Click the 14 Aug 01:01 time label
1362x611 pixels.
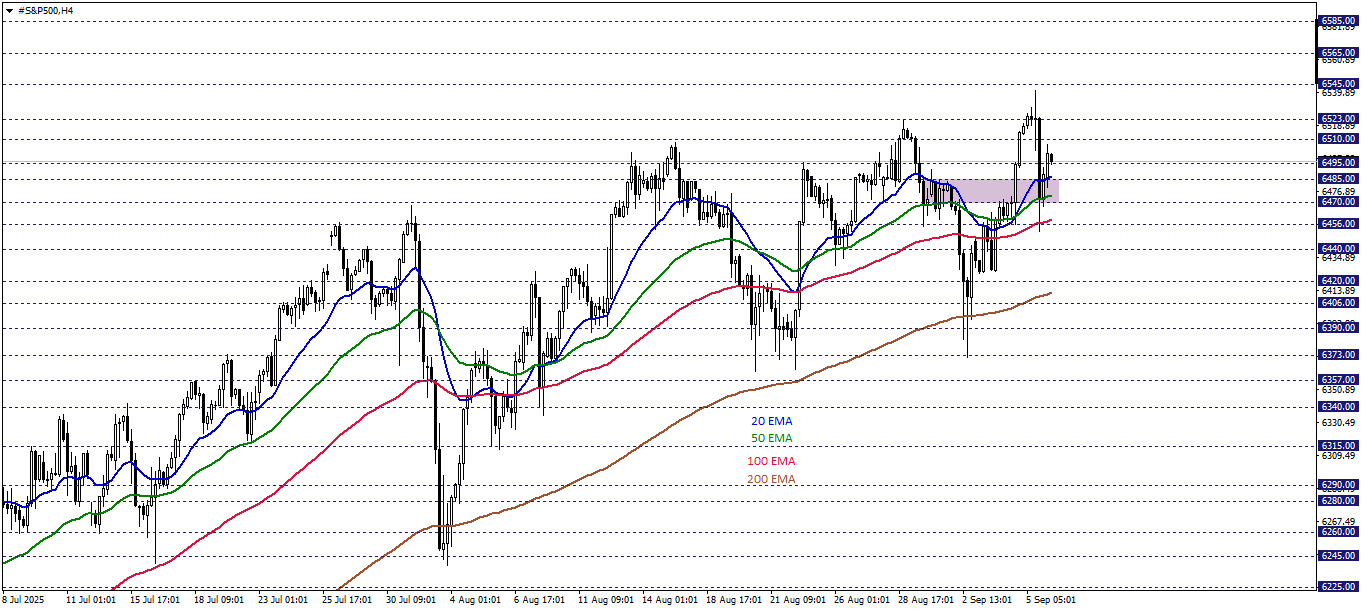point(668,600)
